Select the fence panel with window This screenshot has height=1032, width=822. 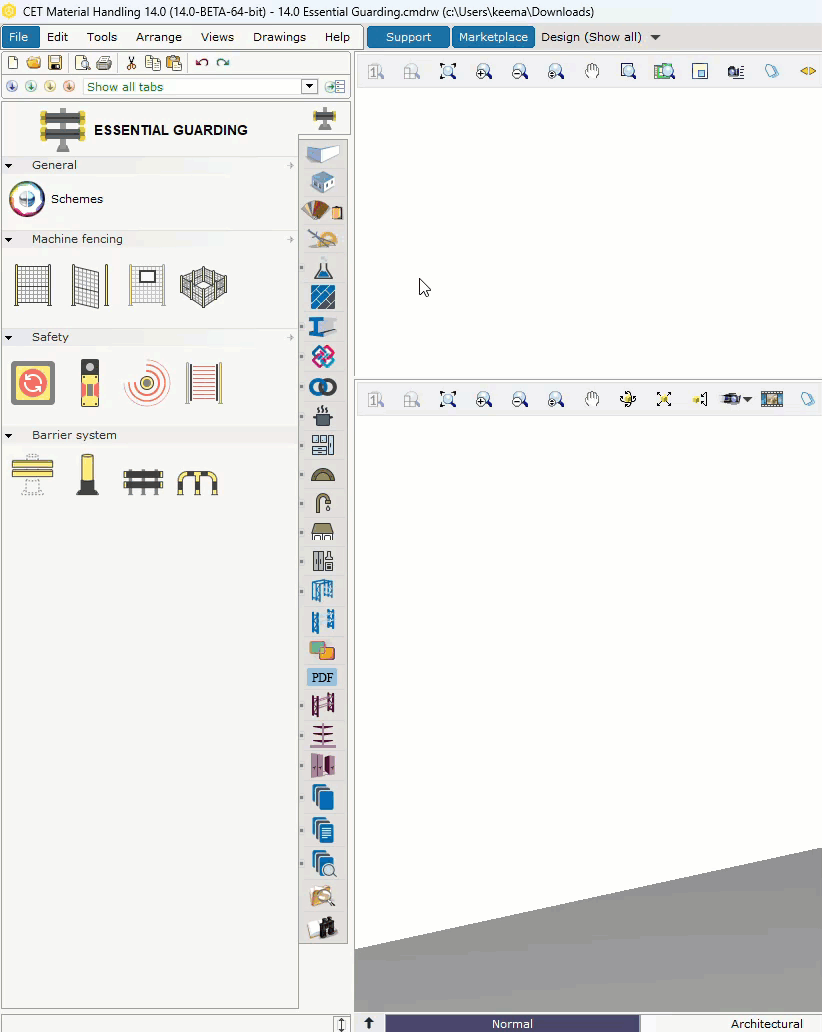point(147,286)
